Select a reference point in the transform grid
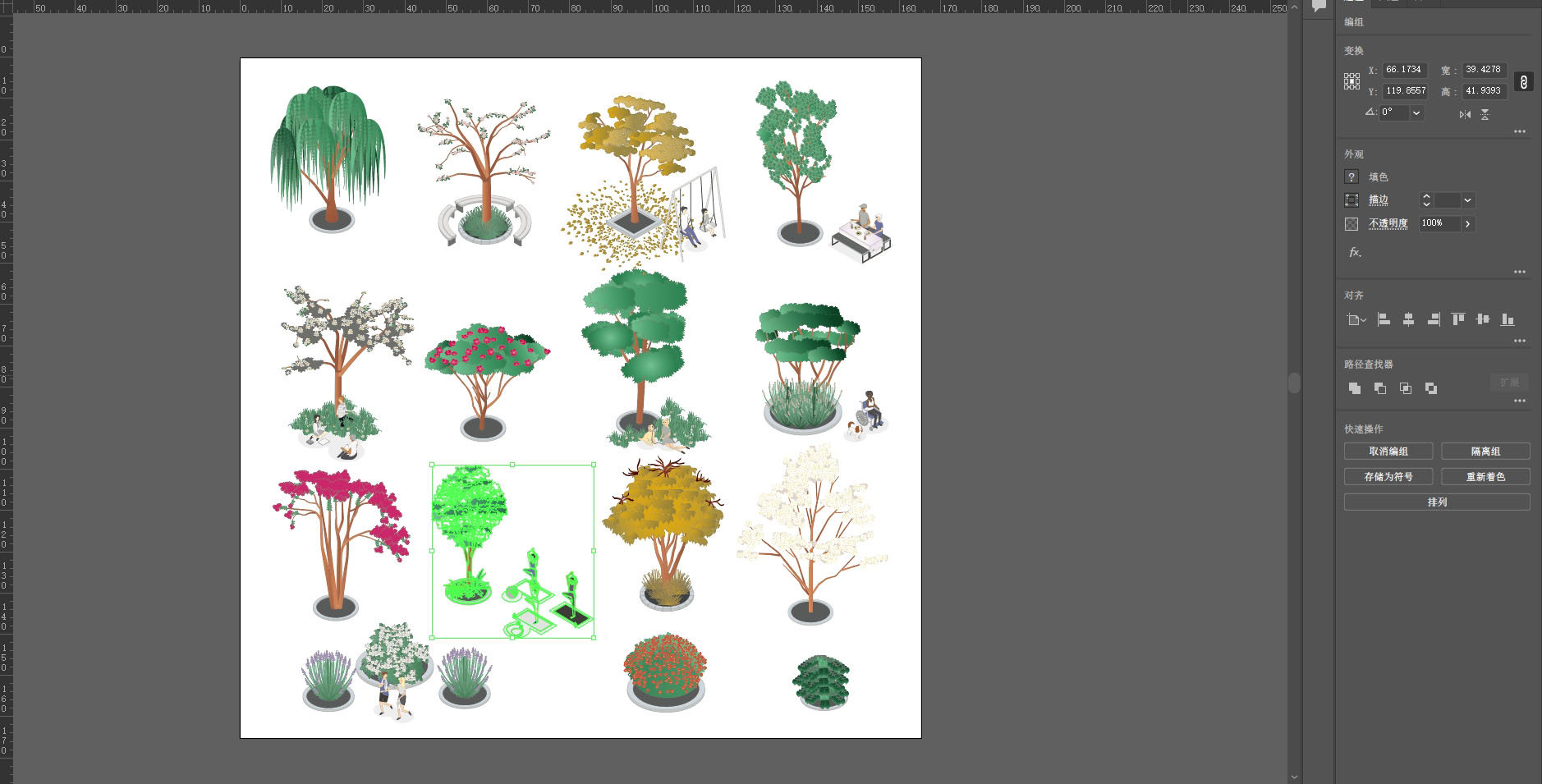This screenshot has height=784, width=1542. point(1352,80)
